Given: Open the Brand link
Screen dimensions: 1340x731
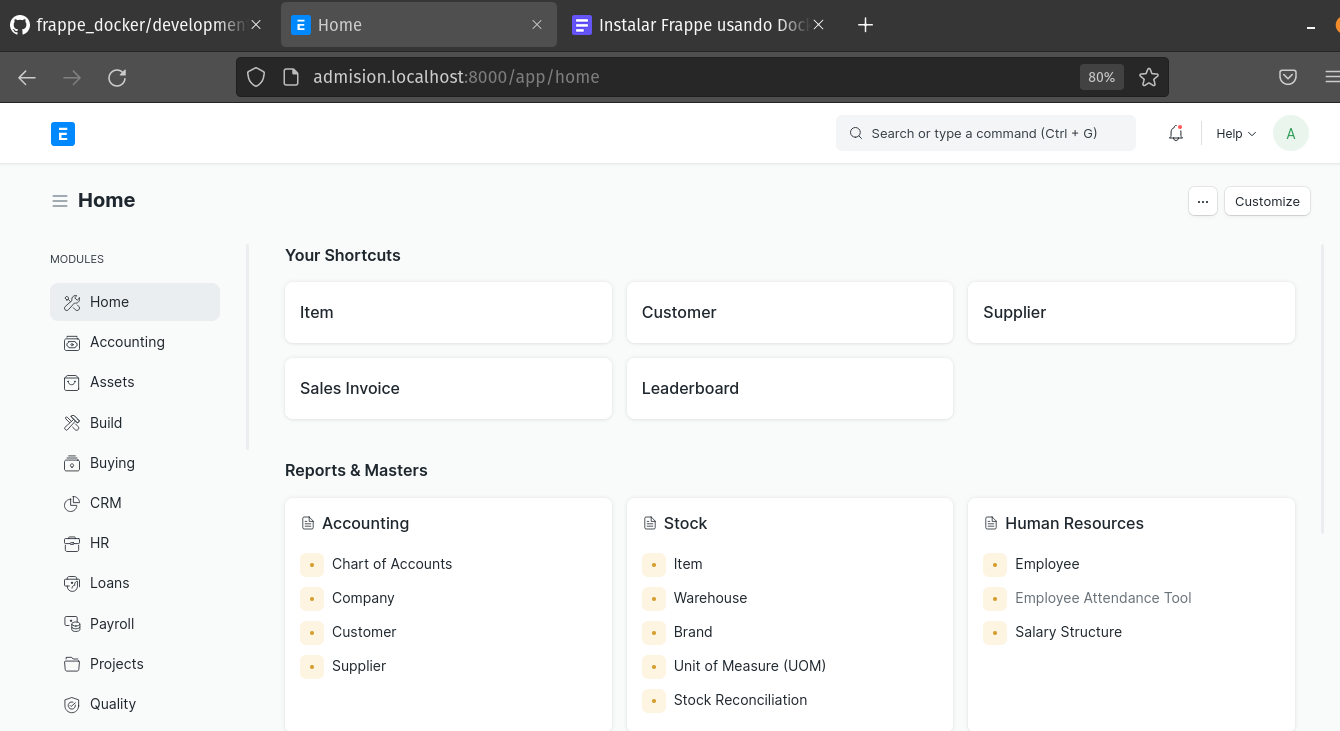Looking at the screenshot, I should pyautogui.click(x=693, y=632).
